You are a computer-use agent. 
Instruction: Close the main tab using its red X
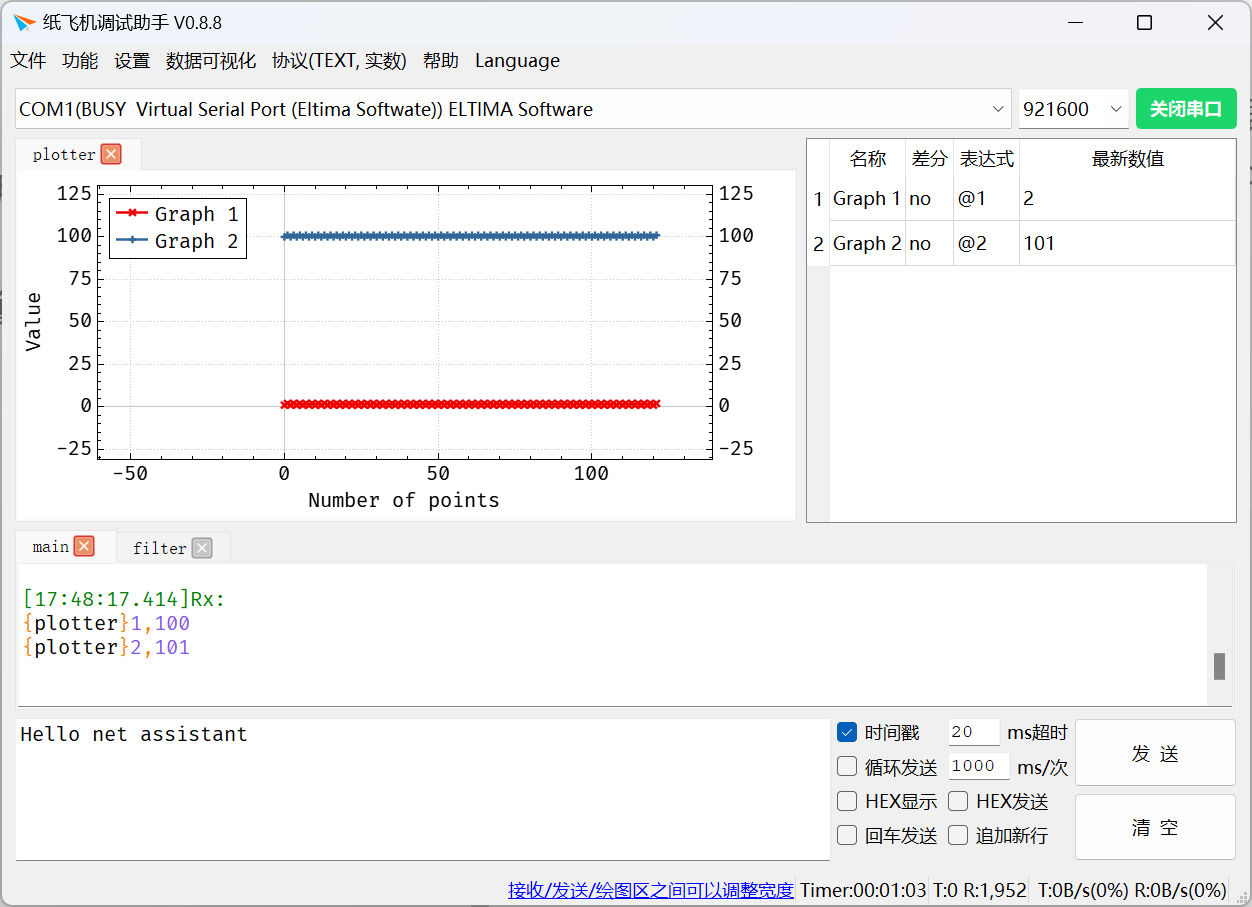click(x=84, y=546)
